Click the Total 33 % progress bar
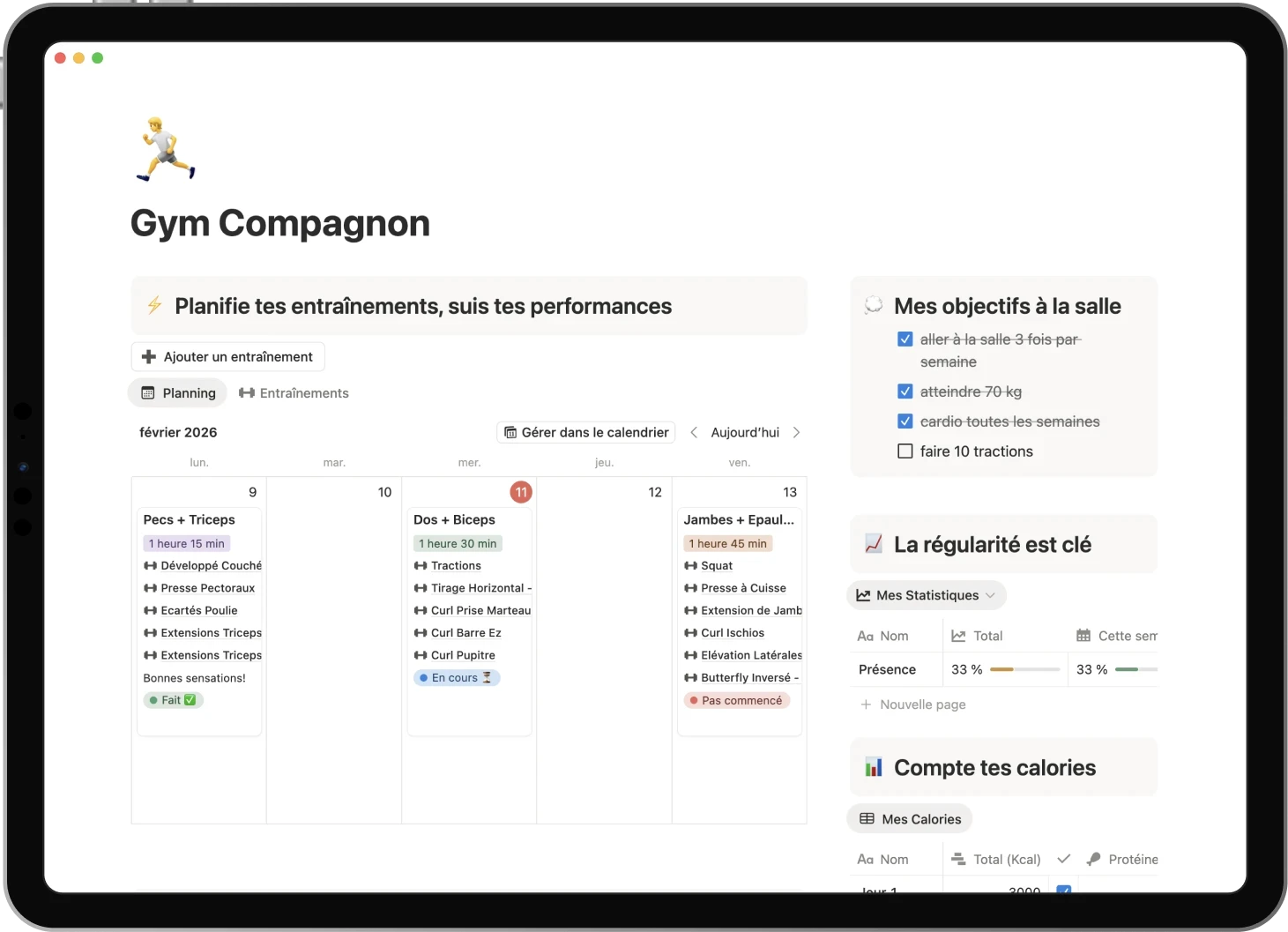This screenshot has height=932, width=1288. click(x=1024, y=670)
